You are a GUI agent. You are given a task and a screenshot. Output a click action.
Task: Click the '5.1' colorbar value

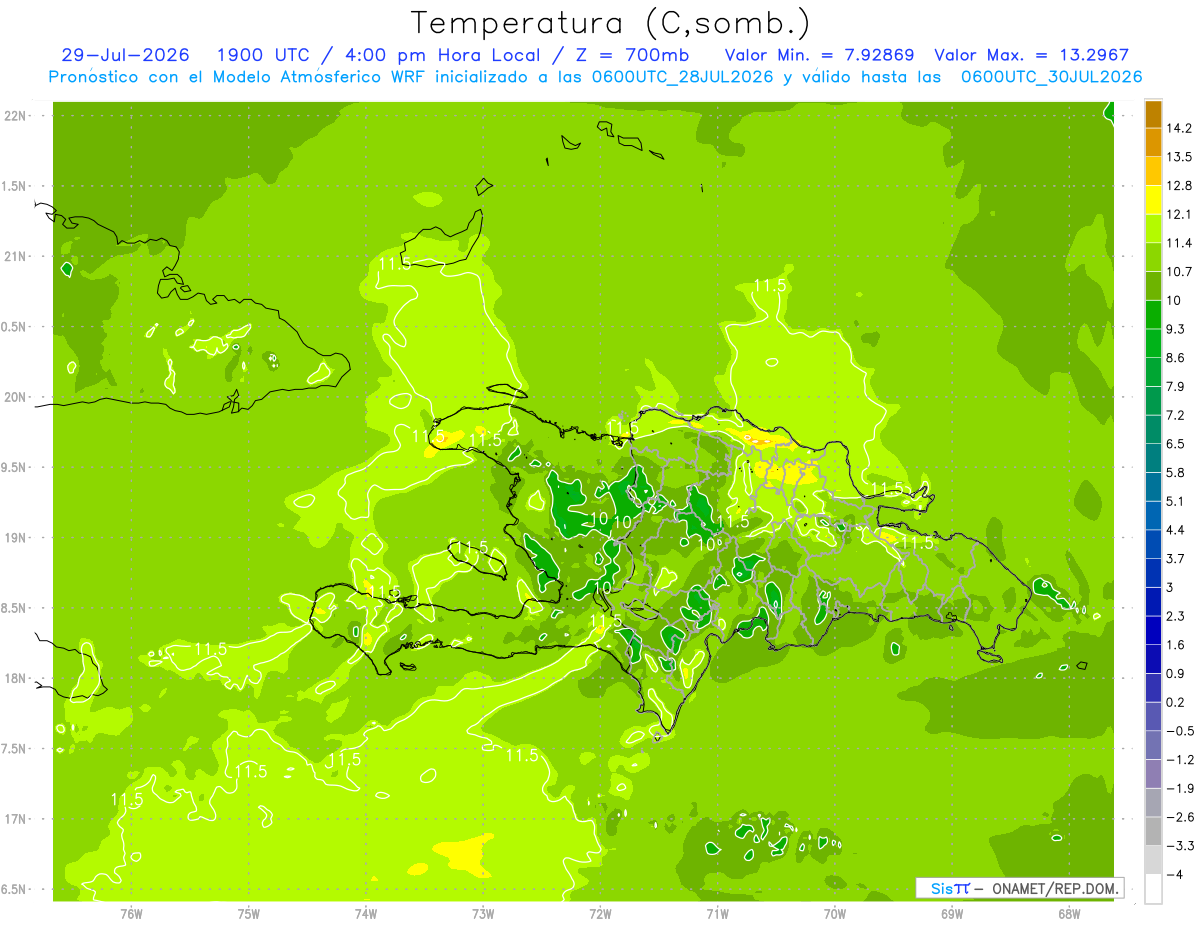(x=1176, y=501)
